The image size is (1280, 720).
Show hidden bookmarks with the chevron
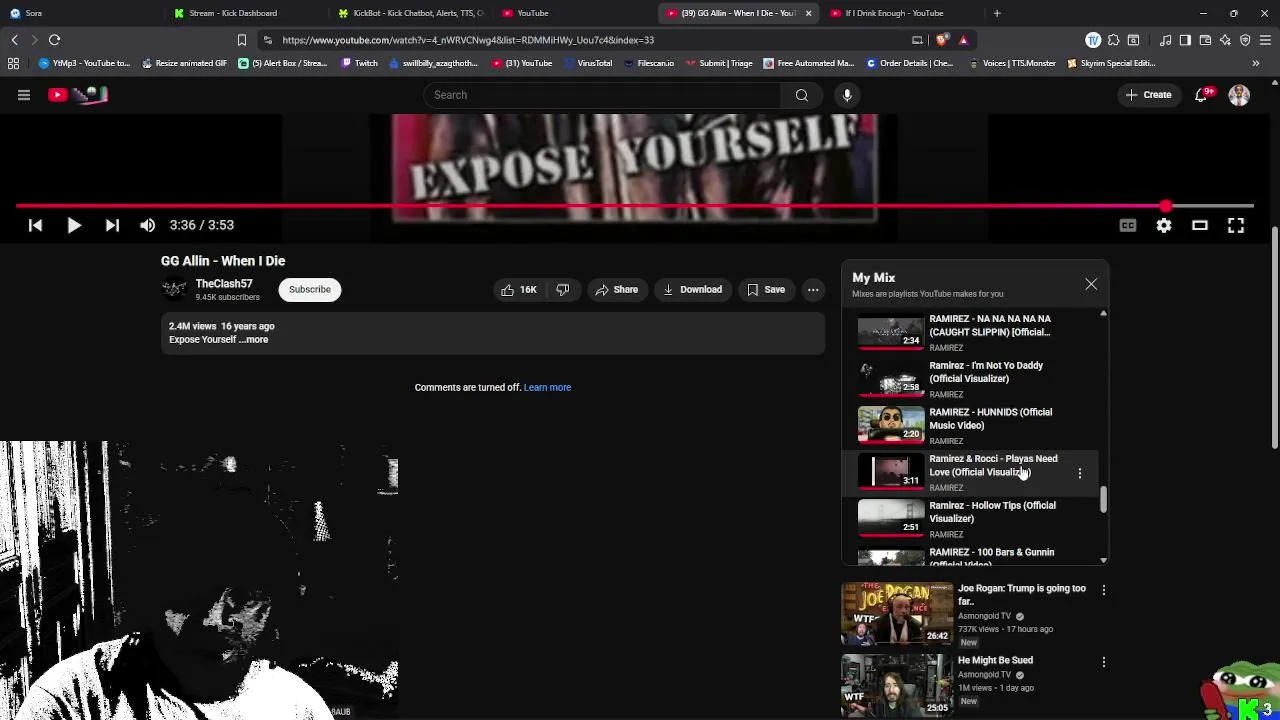pos(1256,63)
